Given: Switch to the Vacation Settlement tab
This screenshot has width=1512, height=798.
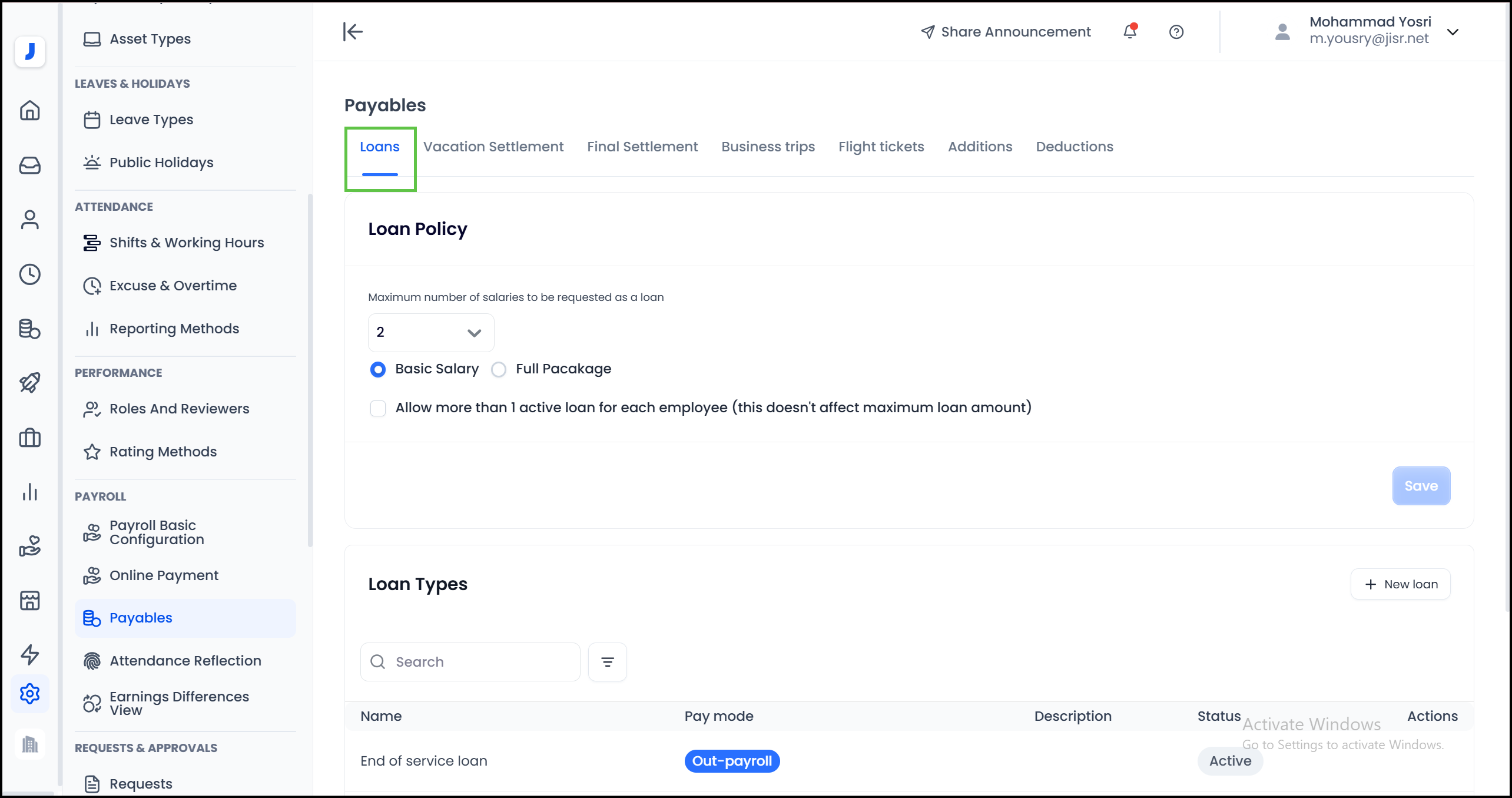Looking at the screenshot, I should [x=493, y=147].
